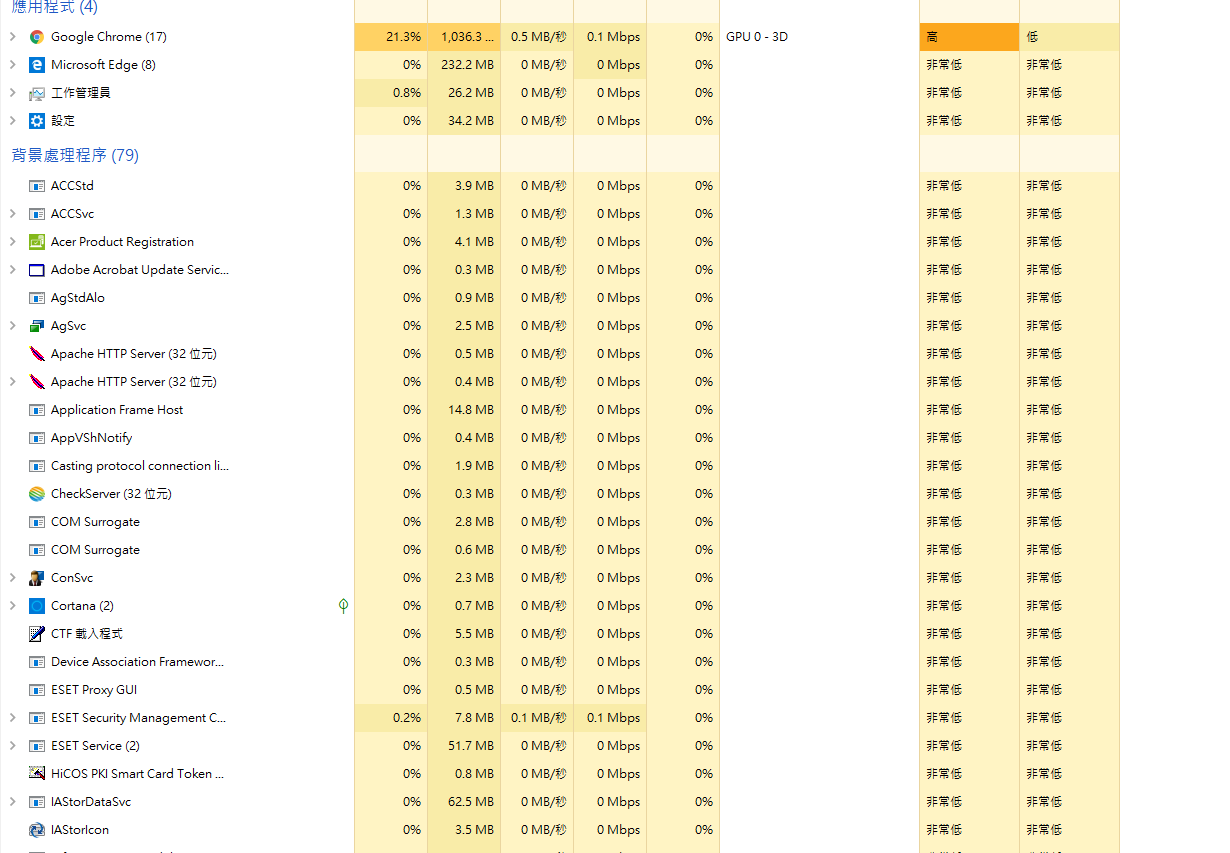Screen dimensions: 1230x853
Task: Click the Adobe Acrobat Update Service icon
Action: [x=37, y=270]
